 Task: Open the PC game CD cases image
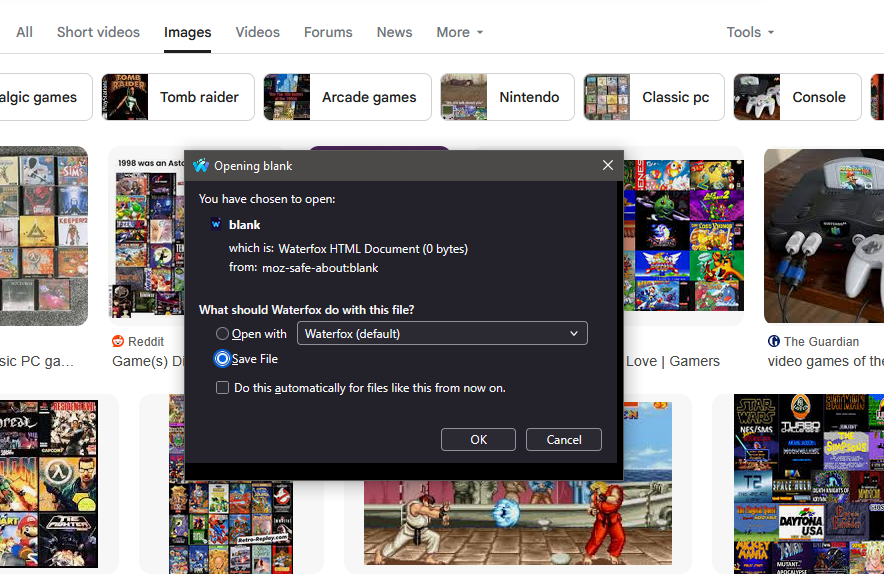pyautogui.click(x=44, y=236)
